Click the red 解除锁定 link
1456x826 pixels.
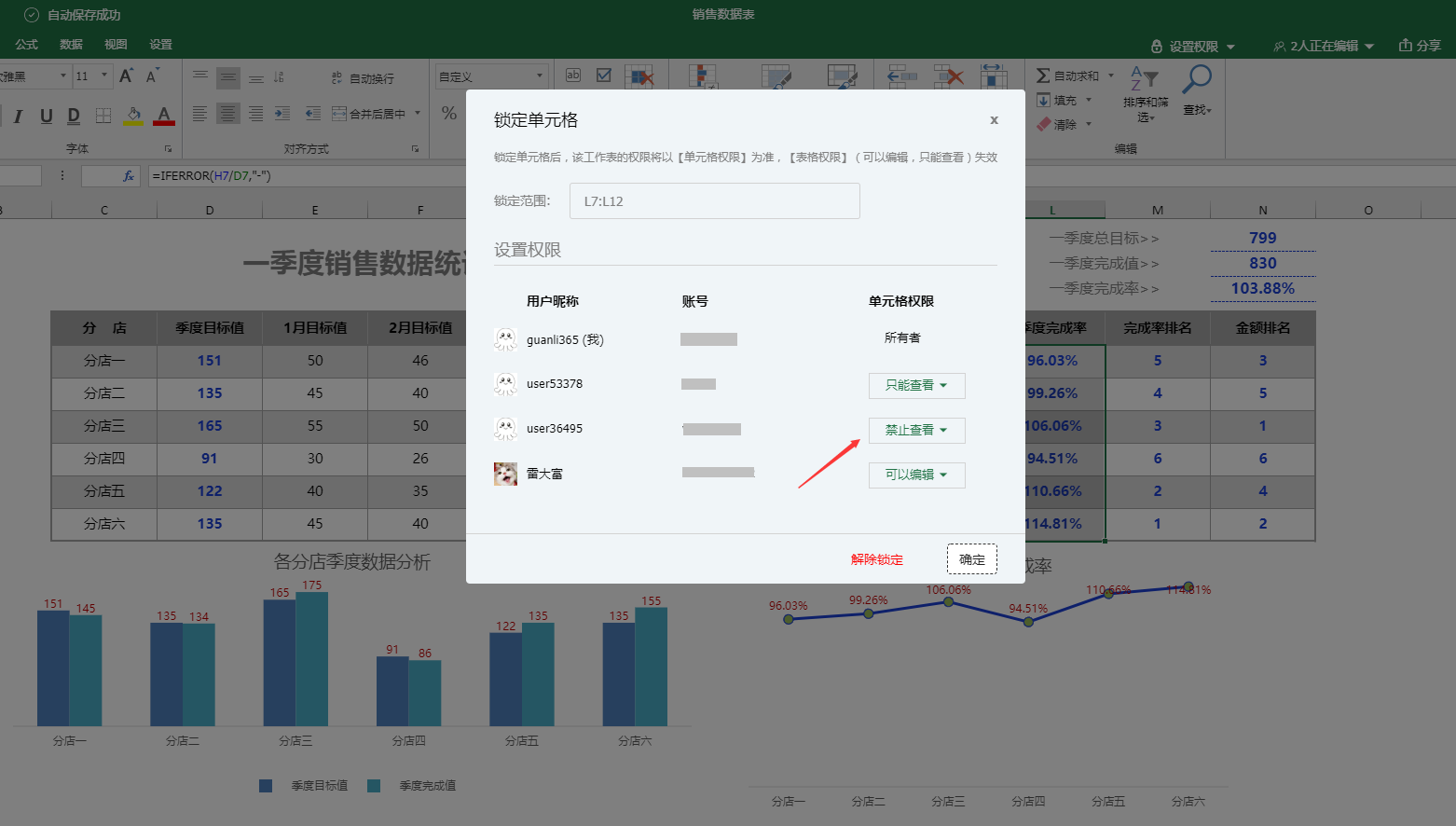876,559
